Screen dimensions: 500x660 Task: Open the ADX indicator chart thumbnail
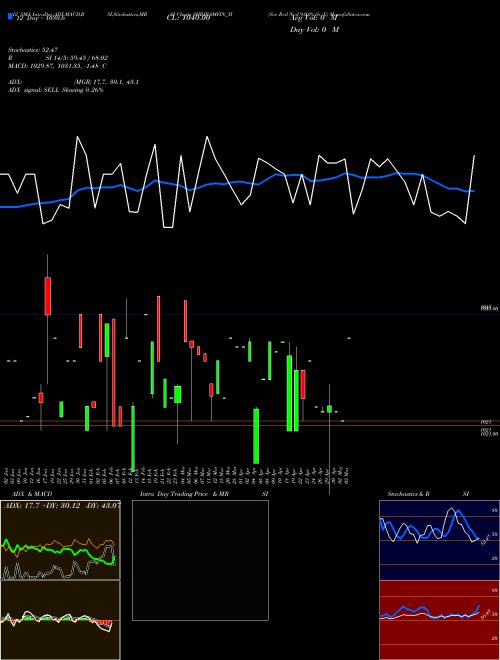pyautogui.click(x=60, y=540)
